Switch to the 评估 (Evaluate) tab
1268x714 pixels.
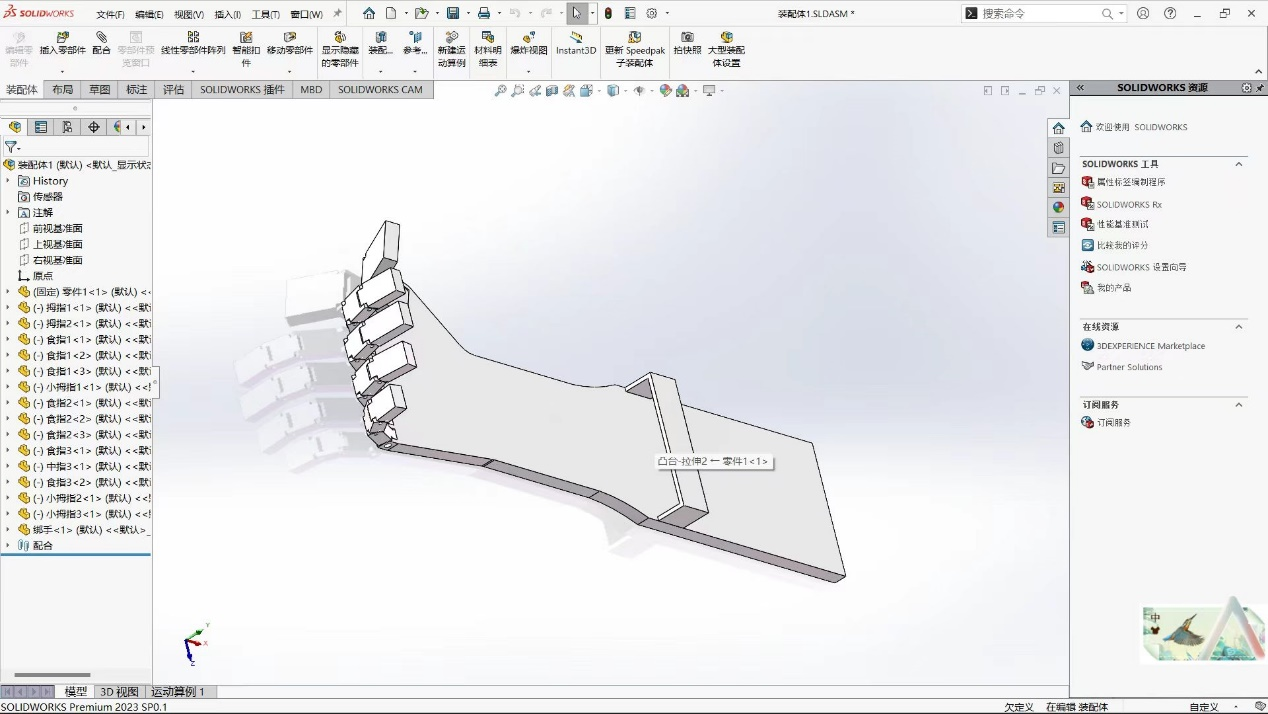pos(173,90)
